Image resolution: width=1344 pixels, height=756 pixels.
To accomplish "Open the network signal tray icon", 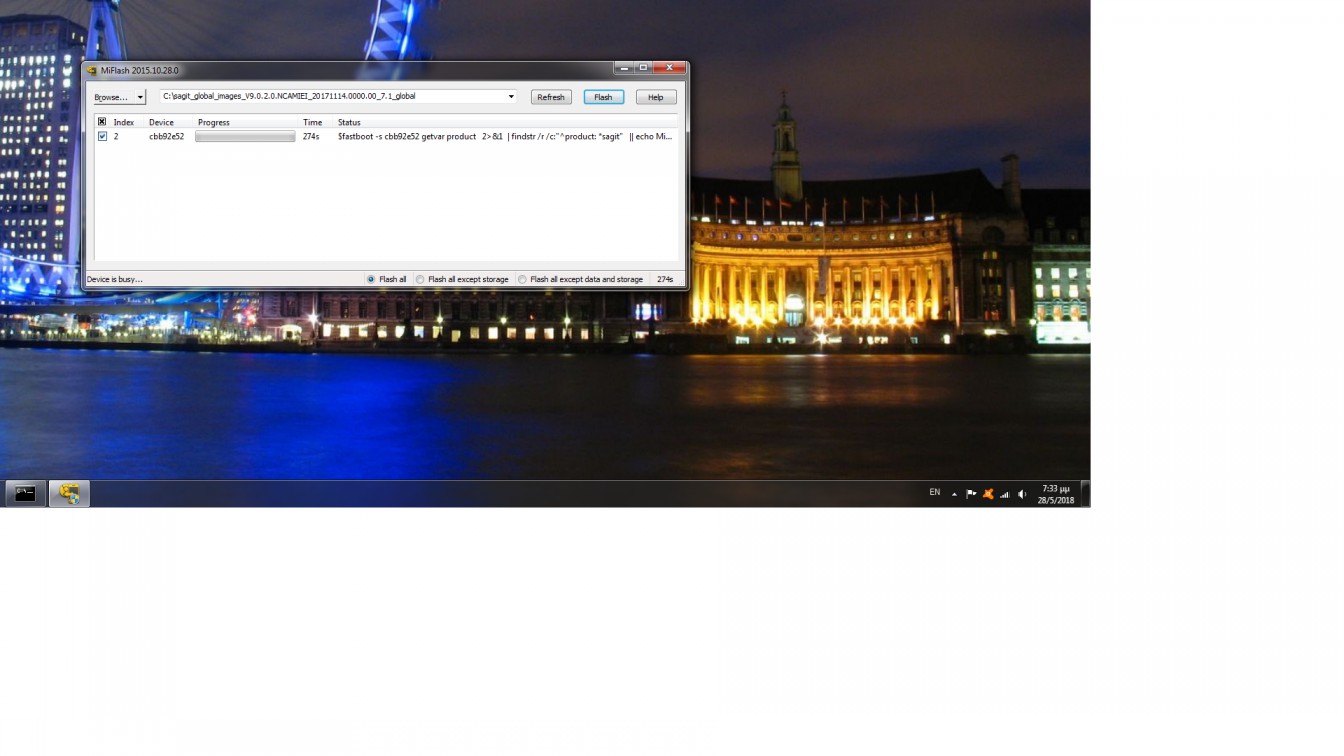I will coord(1005,494).
